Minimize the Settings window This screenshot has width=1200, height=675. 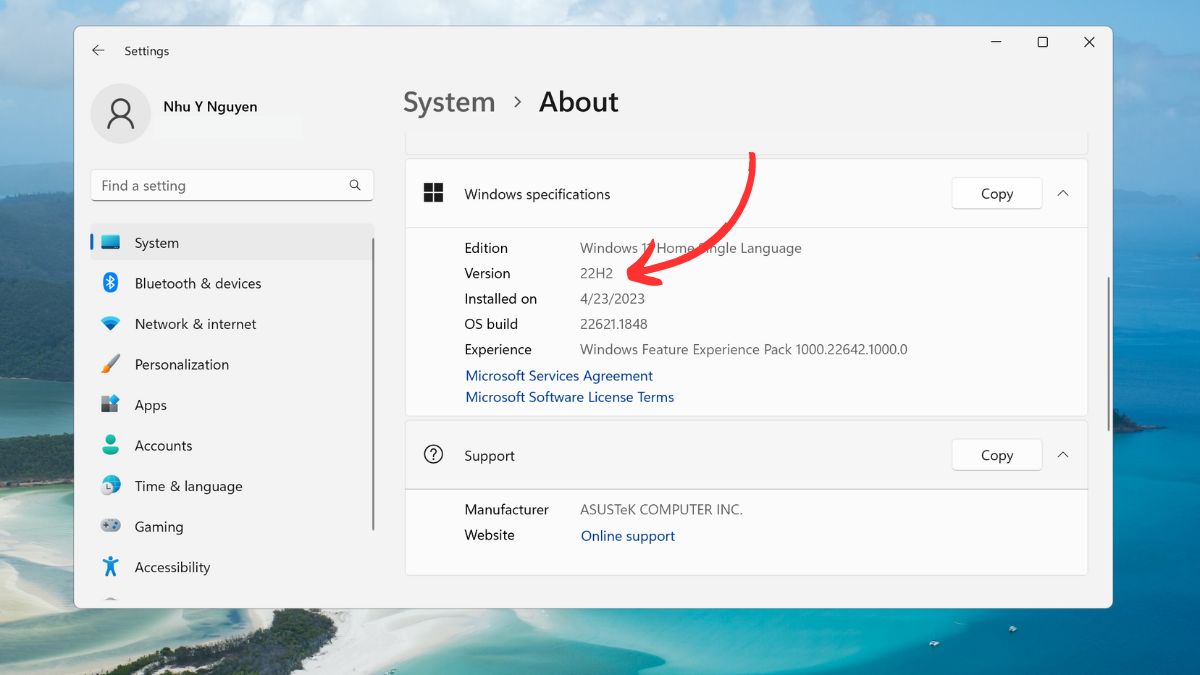click(996, 42)
